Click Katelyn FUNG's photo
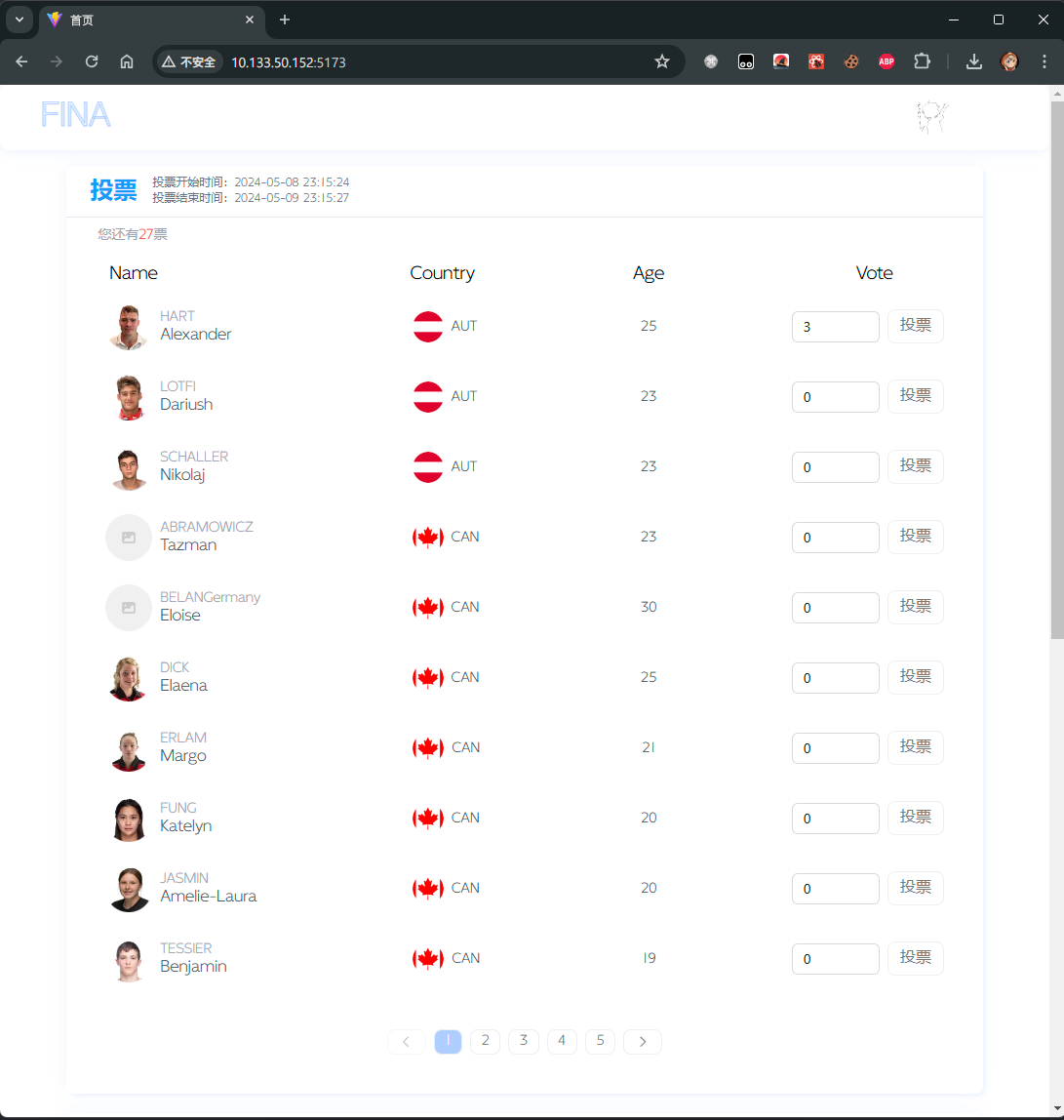This screenshot has height=1120, width=1064. pyautogui.click(x=129, y=819)
